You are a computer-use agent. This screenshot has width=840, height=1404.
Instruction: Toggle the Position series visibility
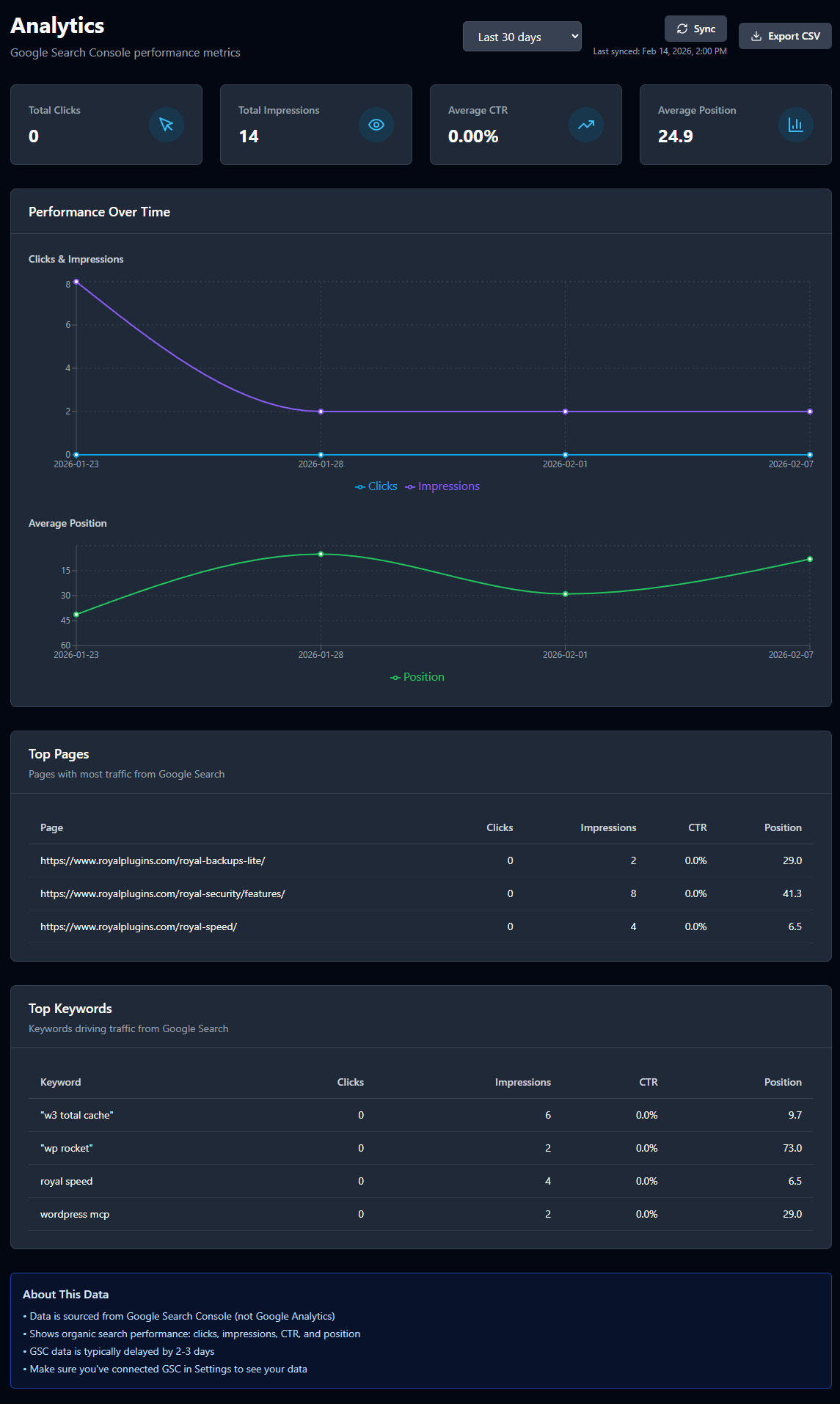point(417,676)
